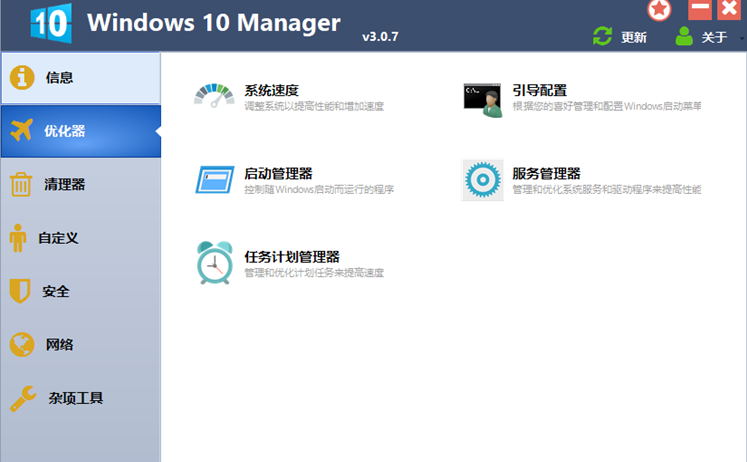The image size is (747, 462).
Task: Click the trash can cleaner icon
Action: click(21, 184)
